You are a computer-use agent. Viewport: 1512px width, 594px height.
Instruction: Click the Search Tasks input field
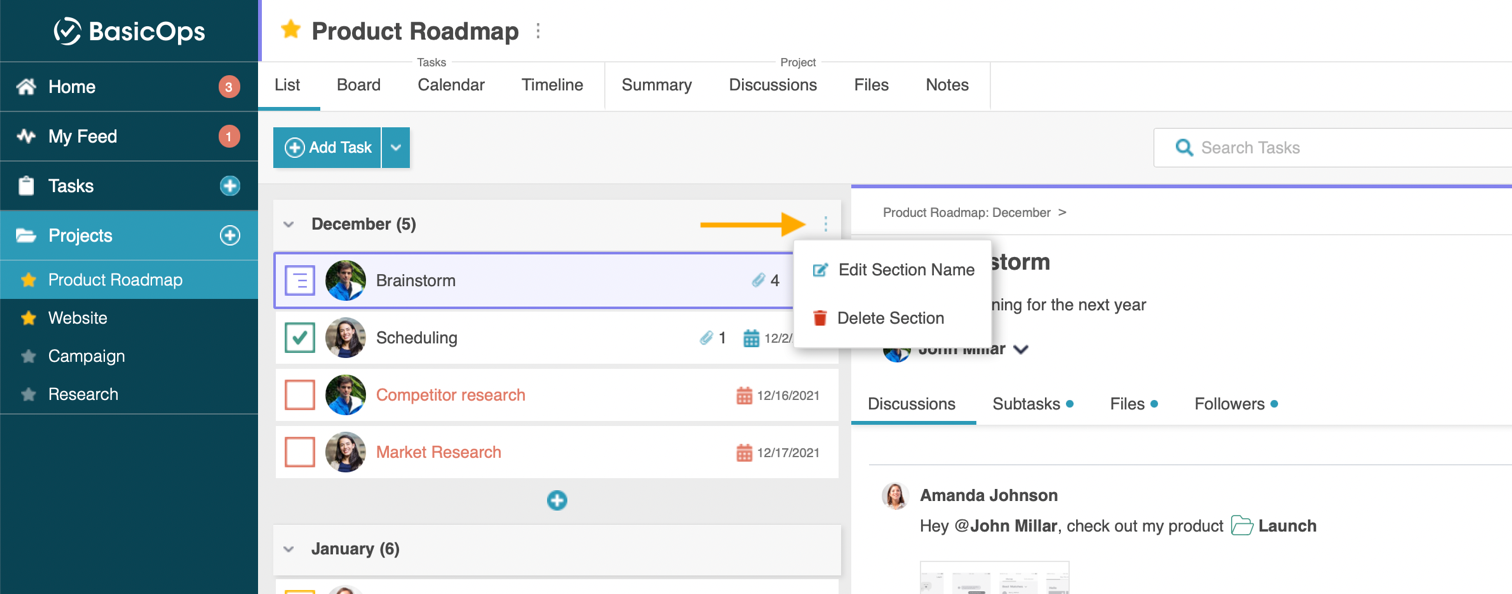click(x=1340, y=148)
